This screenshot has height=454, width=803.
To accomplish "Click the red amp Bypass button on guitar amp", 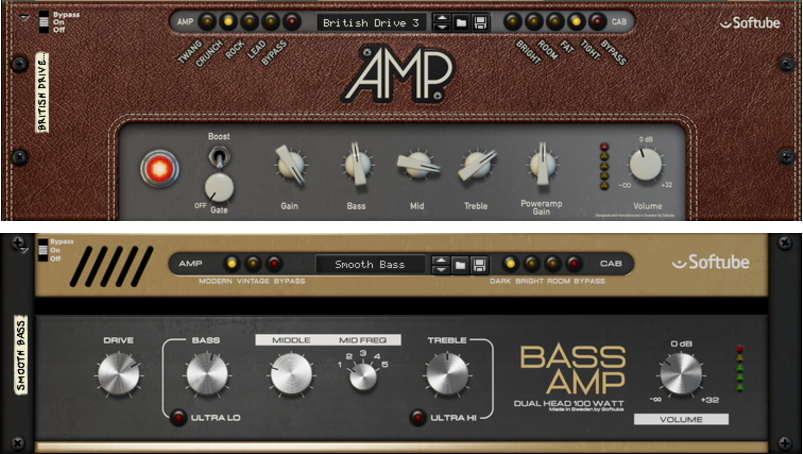I will click(291, 21).
